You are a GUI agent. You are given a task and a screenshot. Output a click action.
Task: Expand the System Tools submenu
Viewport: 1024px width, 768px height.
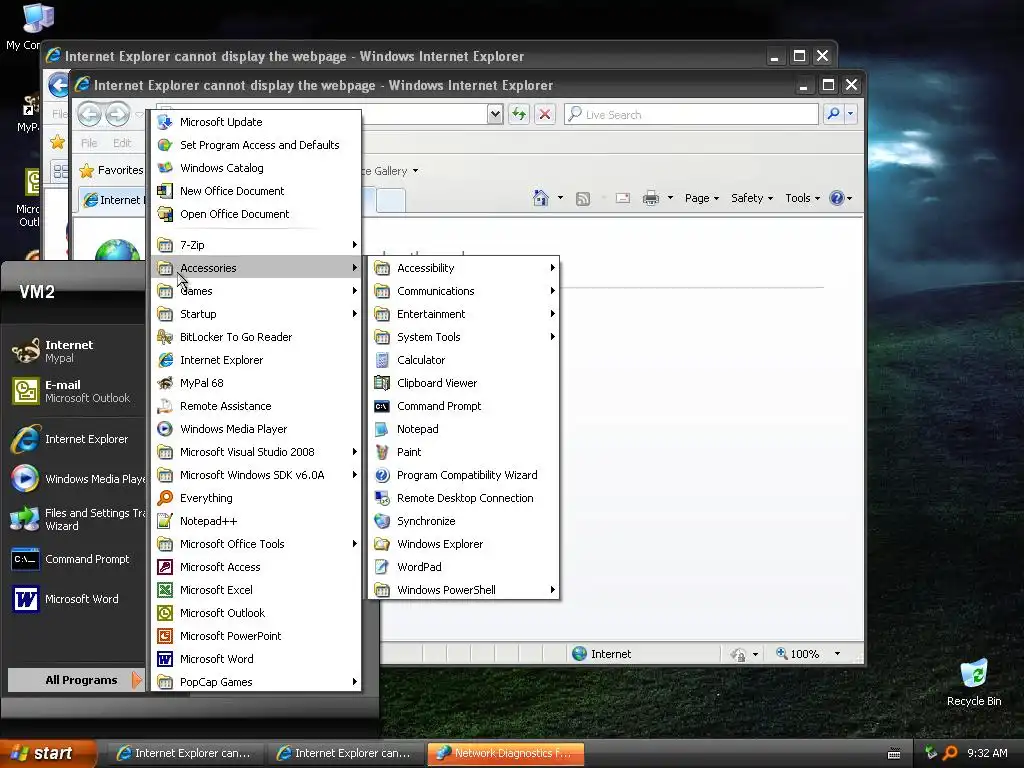[464, 337]
